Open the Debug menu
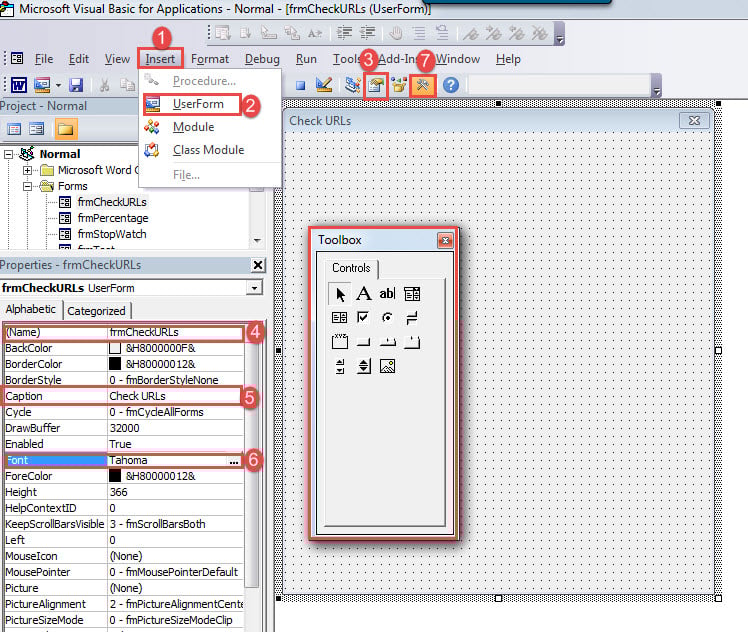Screen dimensions: 748x632 [x=262, y=59]
